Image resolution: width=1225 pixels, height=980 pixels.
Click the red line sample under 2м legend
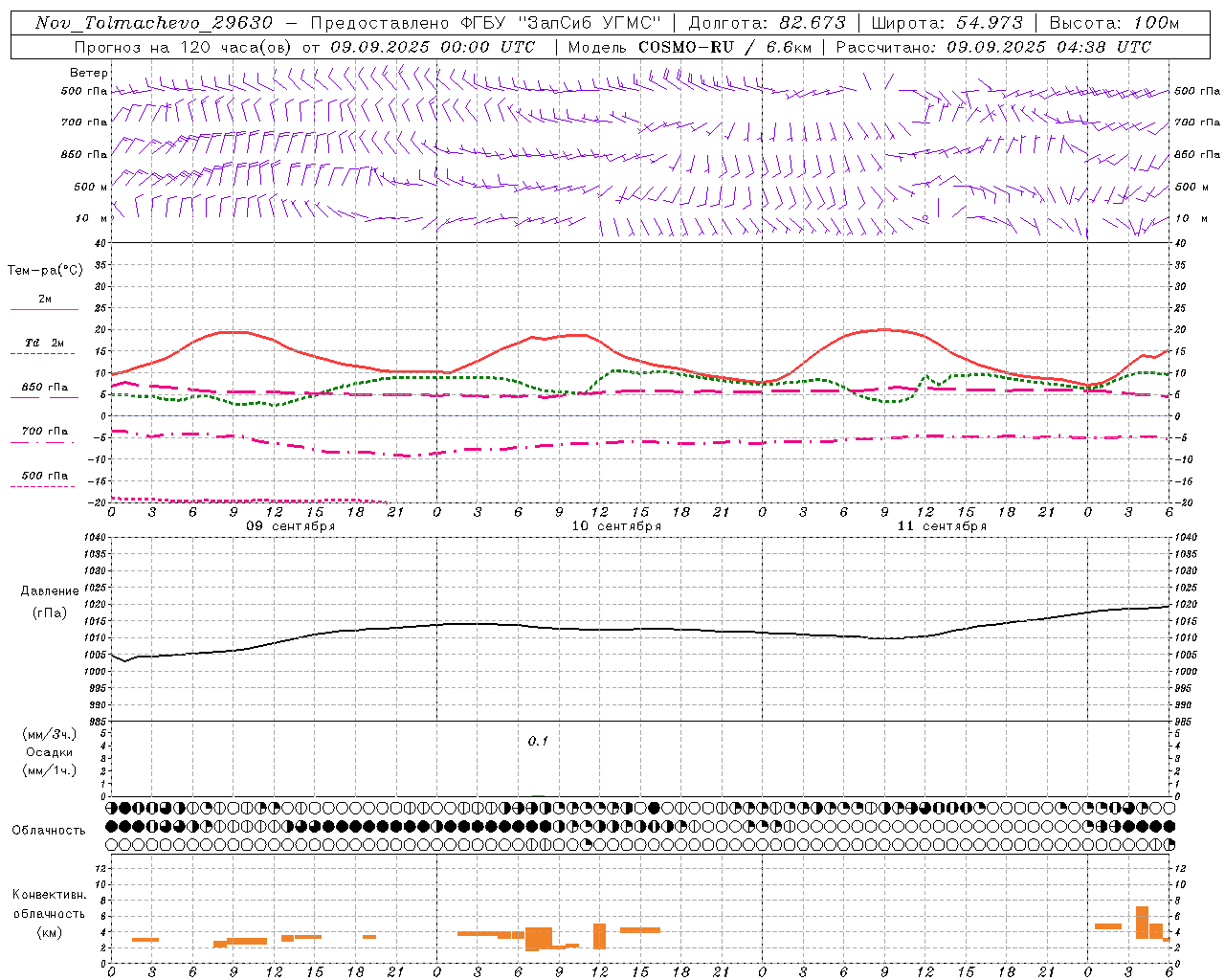(44, 309)
